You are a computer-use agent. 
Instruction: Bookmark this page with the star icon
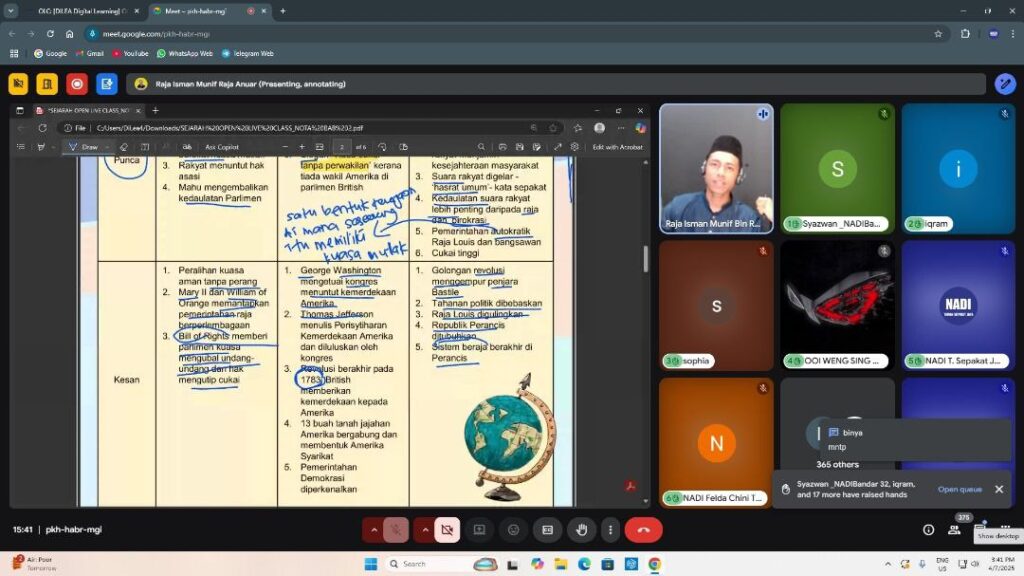[x=938, y=33]
